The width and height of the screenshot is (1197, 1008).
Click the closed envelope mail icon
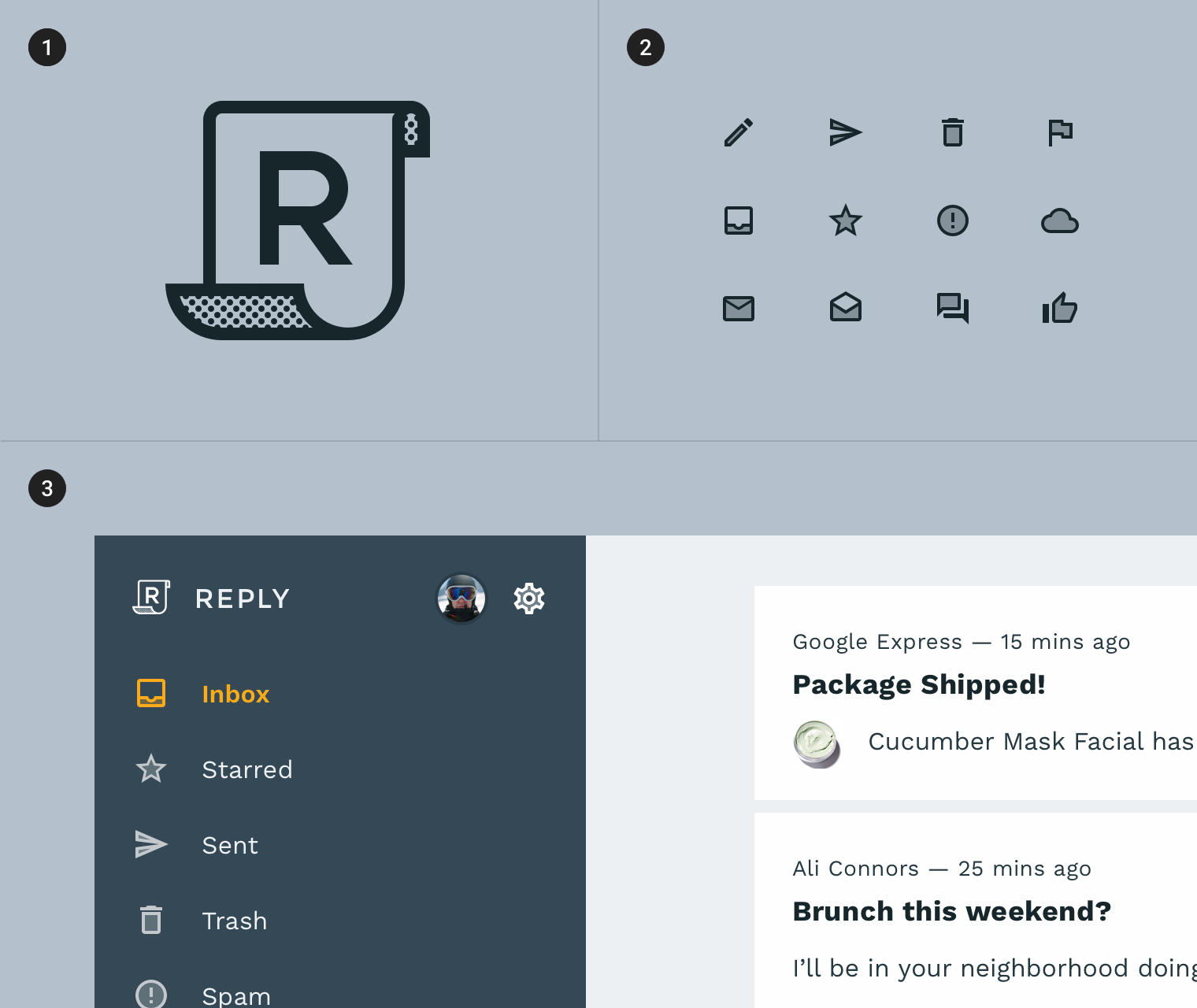pyautogui.click(x=738, y=309)
